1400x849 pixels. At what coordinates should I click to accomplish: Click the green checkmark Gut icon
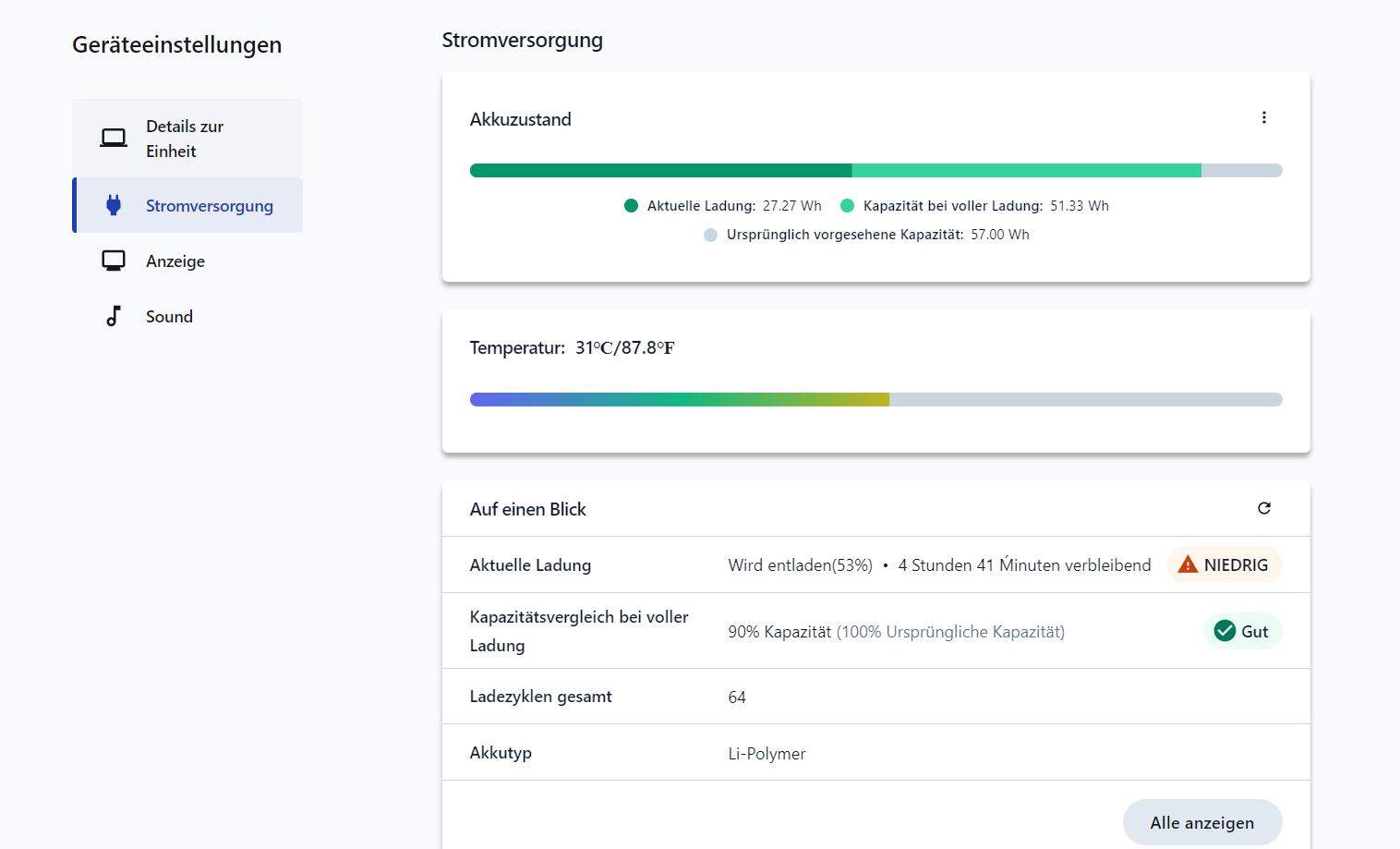click(x=1225, y=631)
